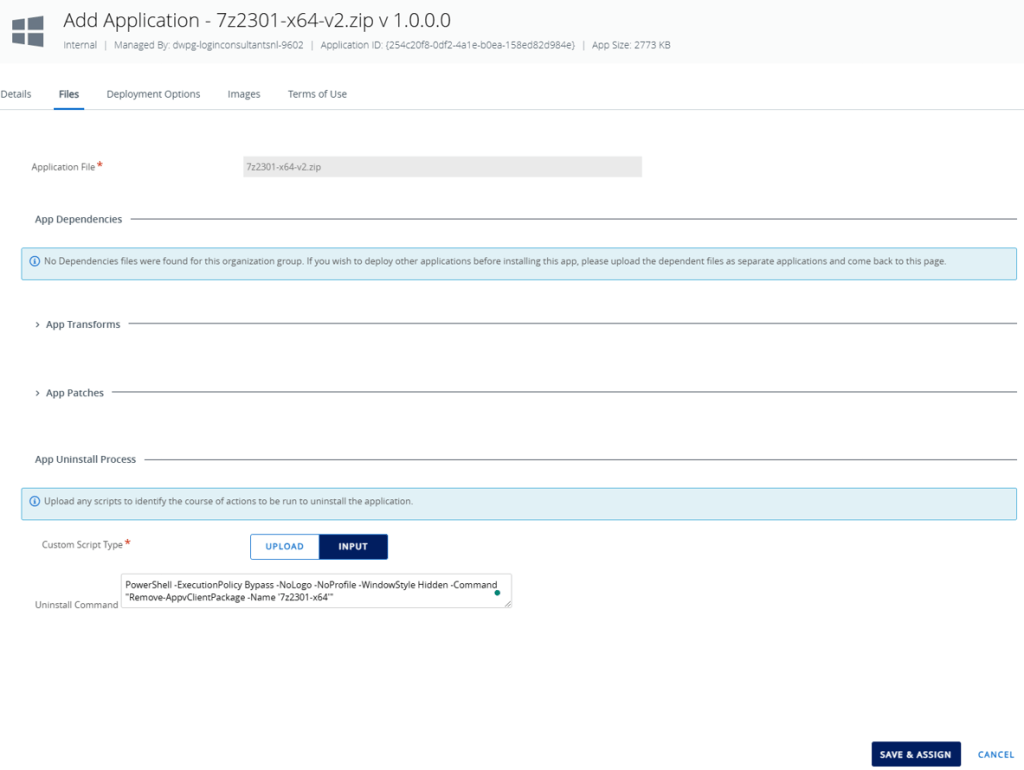The height and width of the screenshot is (770, 1024).
Task: Click the App Uninstall Process heading
Action: click(x=85, y=459)
